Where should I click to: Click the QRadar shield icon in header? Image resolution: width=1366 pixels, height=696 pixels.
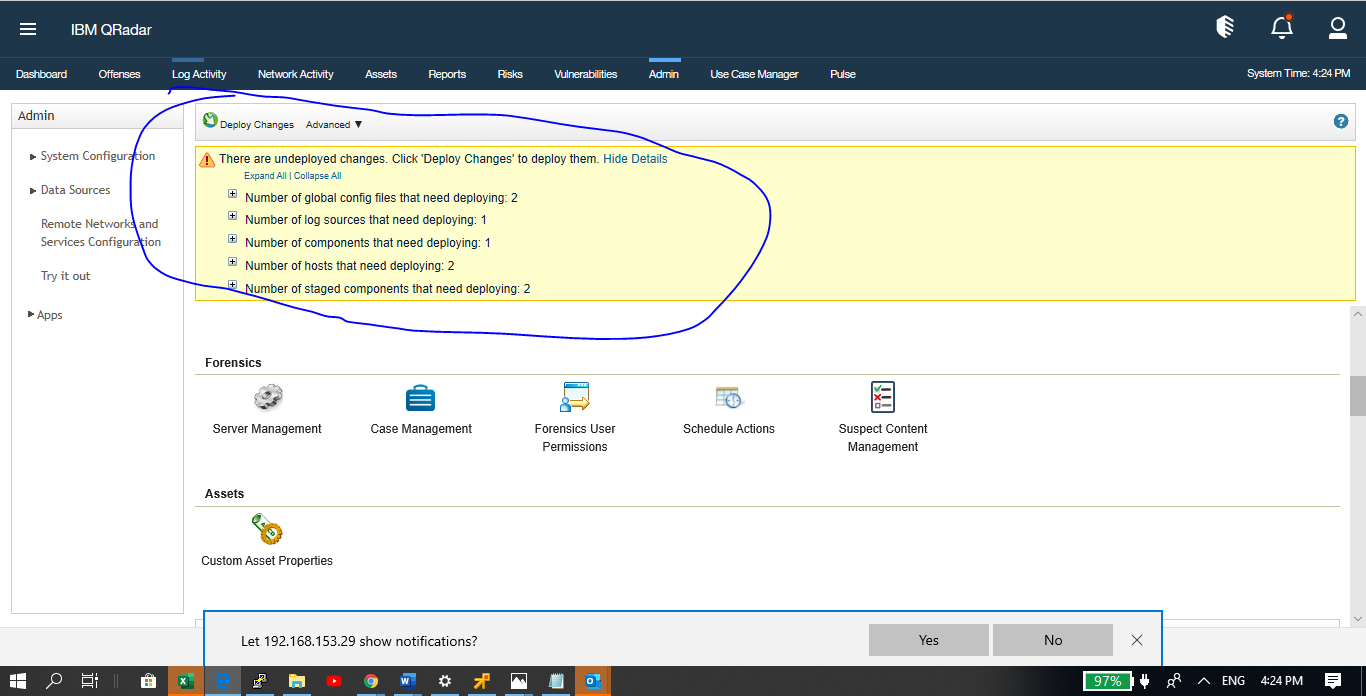click(x=1225, y=28)
